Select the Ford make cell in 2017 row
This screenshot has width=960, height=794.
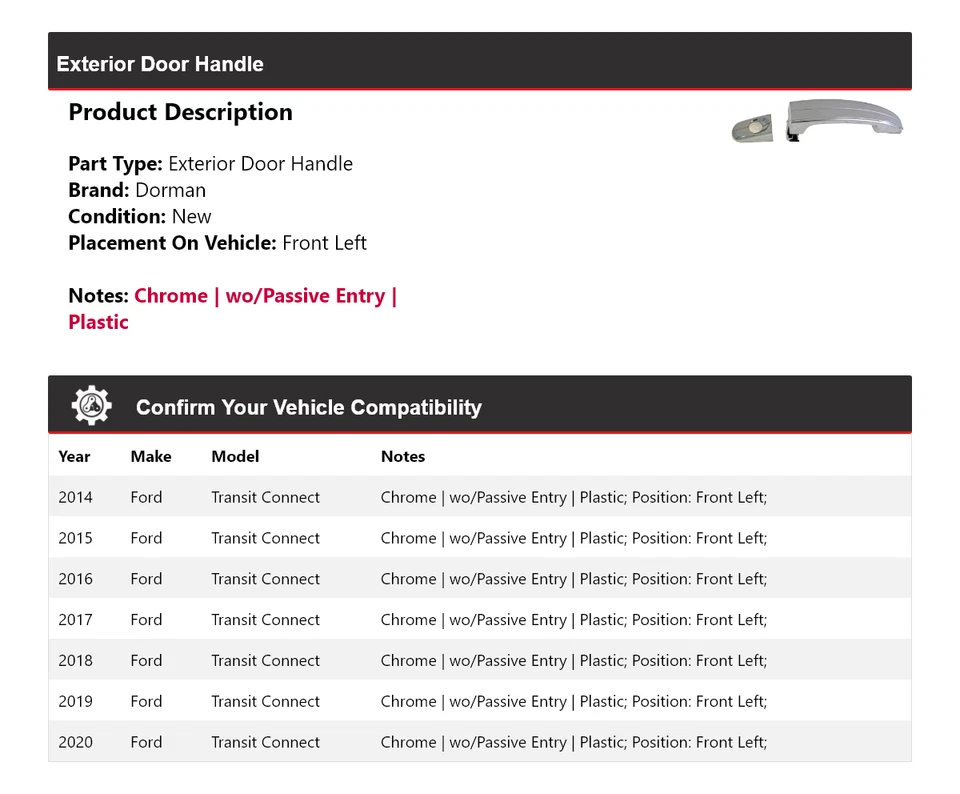(x=146, y=620)
